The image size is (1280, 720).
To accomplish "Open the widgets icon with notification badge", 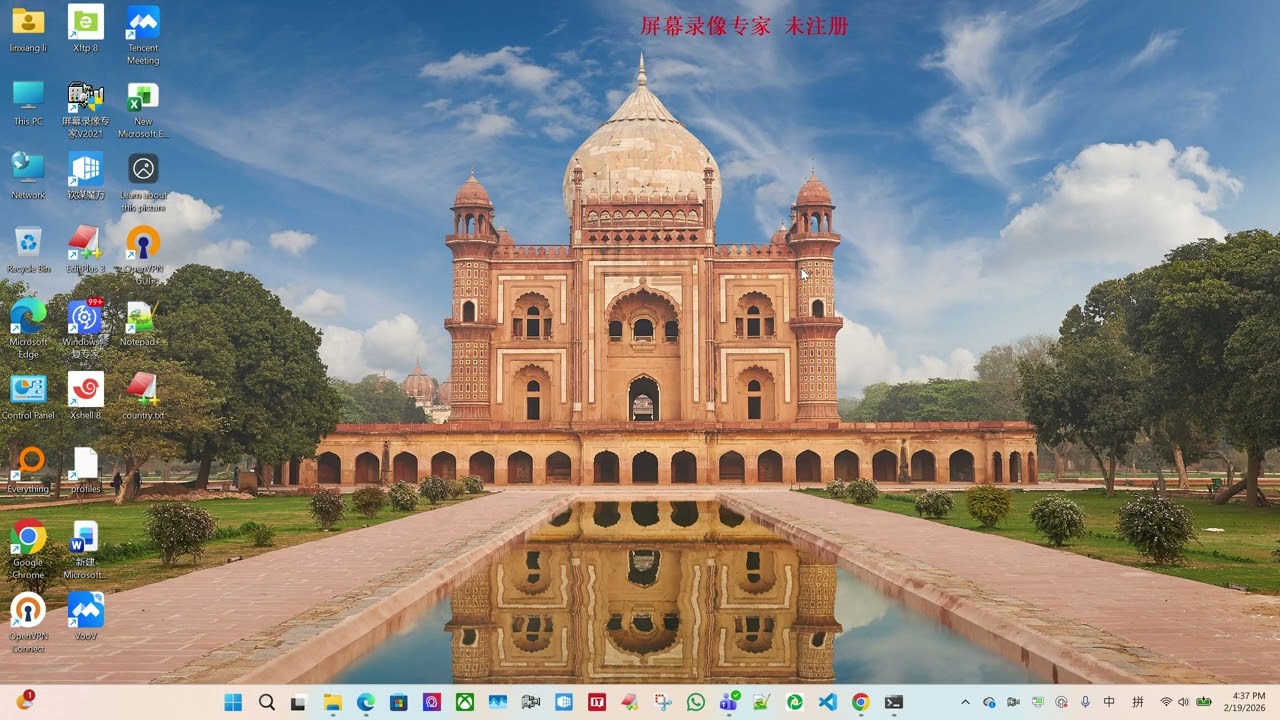I will [24, 701].
